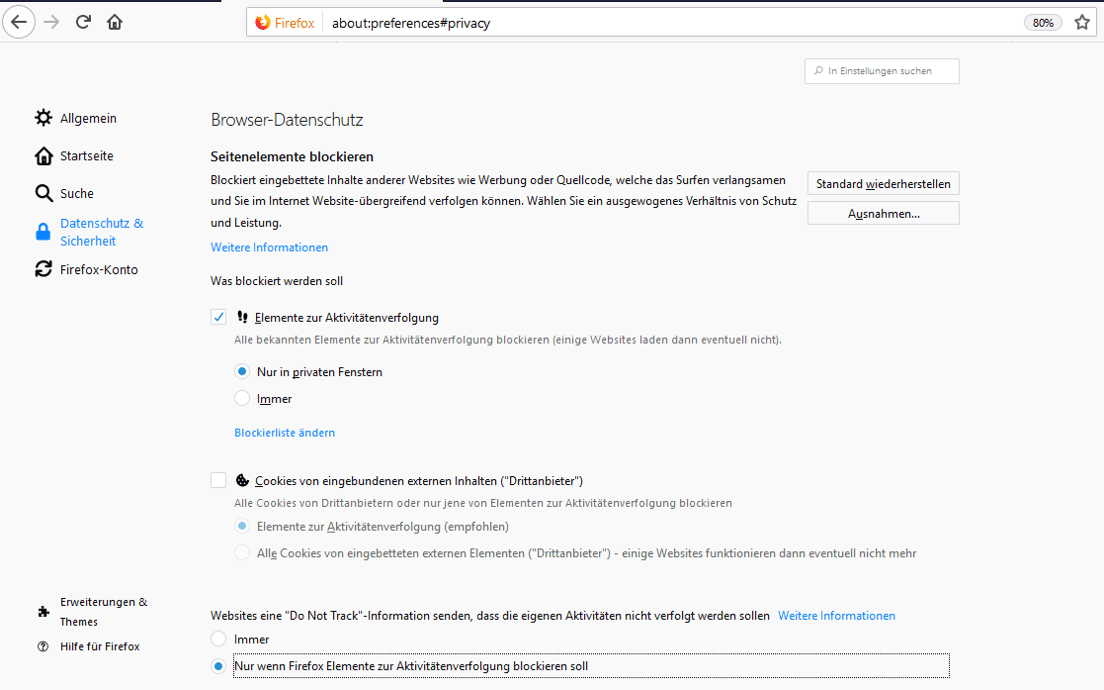Select Datenschutz & Sicherheit category

tap(89, 232)
